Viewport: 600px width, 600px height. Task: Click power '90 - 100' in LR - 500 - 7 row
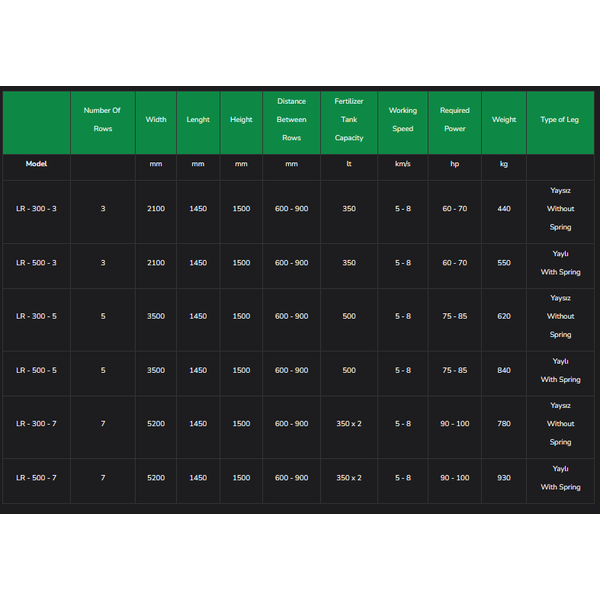[x=455, y=478]
